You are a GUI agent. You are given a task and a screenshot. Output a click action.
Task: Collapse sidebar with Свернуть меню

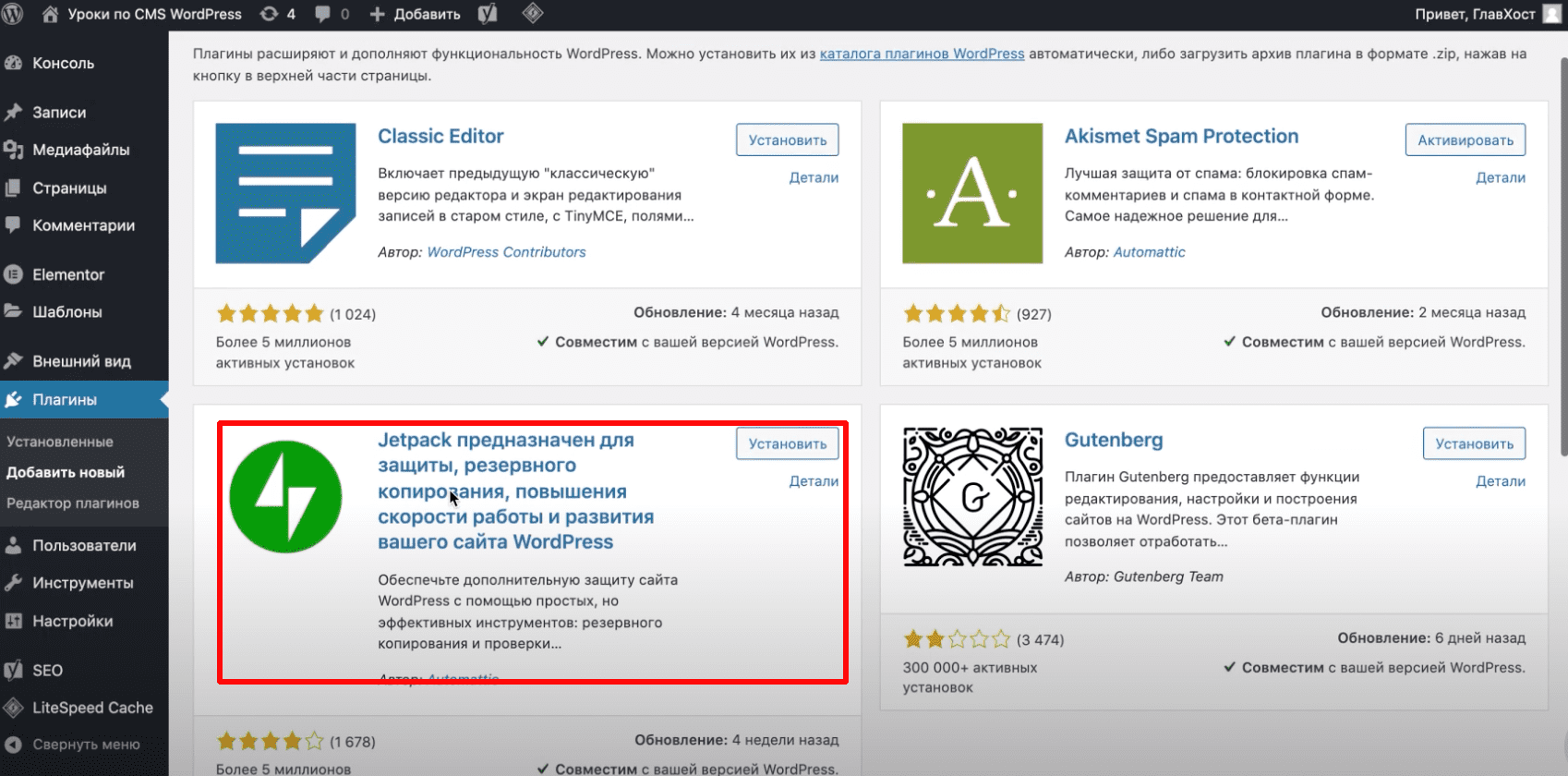[x=85, y=745]
